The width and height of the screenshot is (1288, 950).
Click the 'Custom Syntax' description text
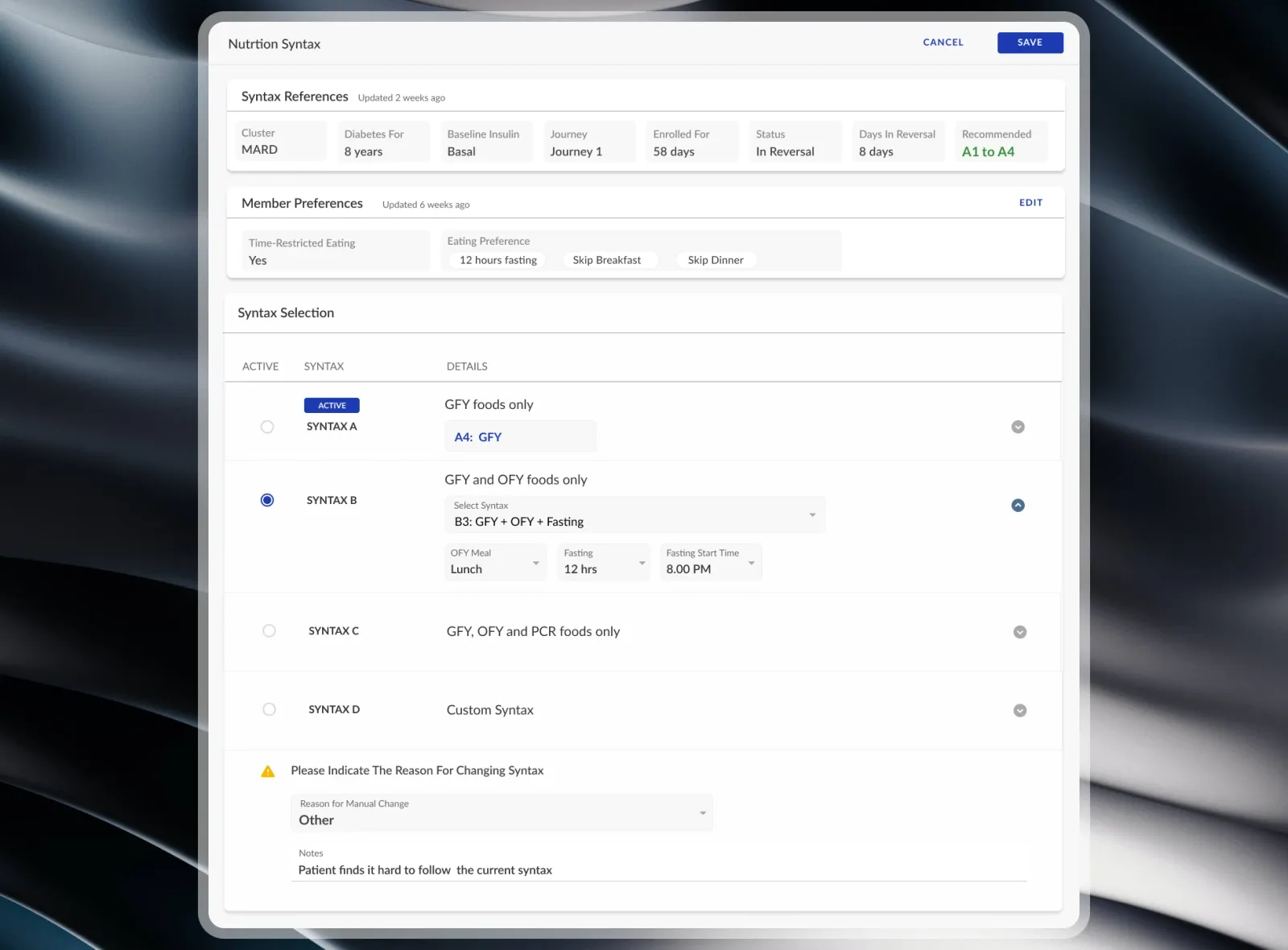click(x=489, y=710)
